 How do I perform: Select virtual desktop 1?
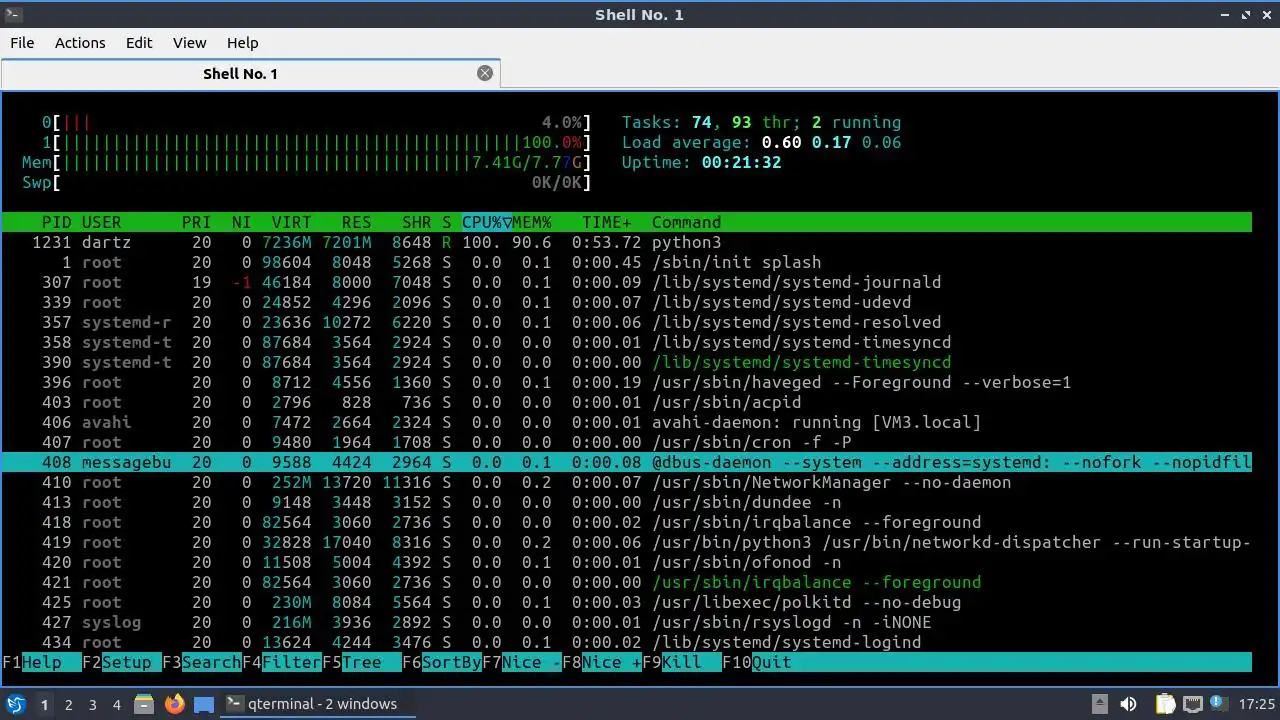point(44,704)
